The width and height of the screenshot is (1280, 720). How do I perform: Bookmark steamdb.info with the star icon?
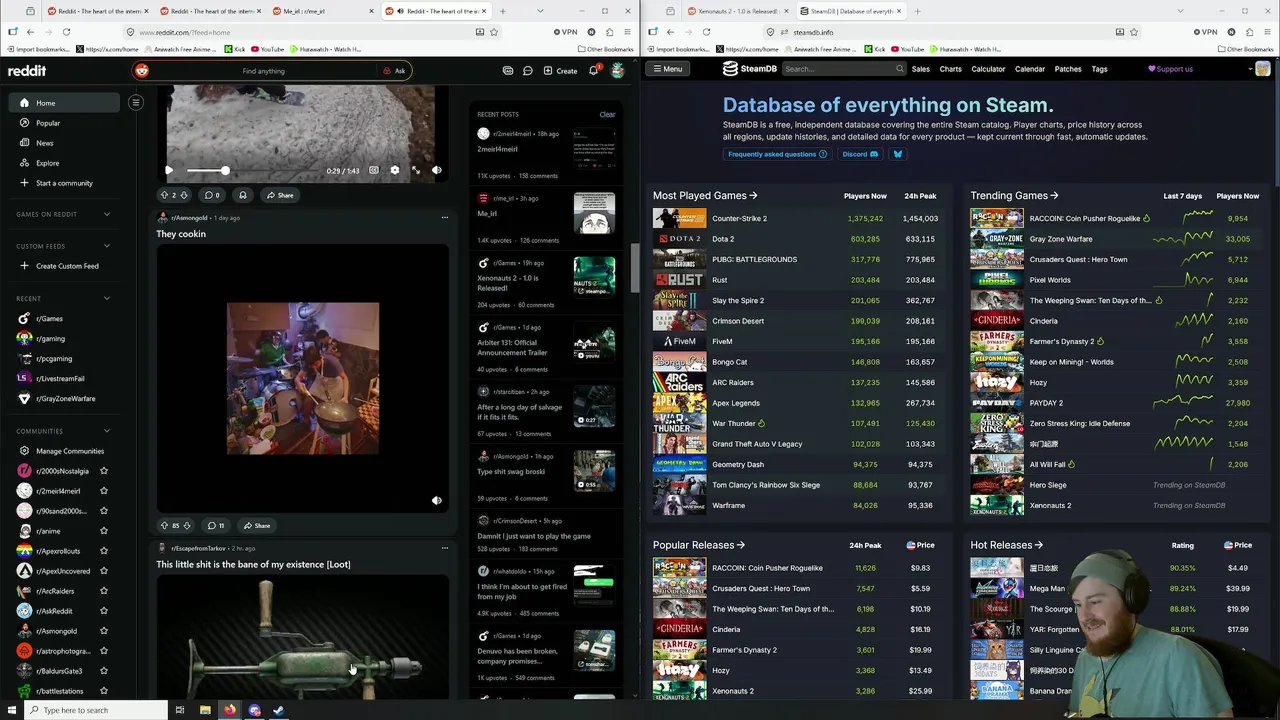pyautogui.click(x=1134, y=32)
